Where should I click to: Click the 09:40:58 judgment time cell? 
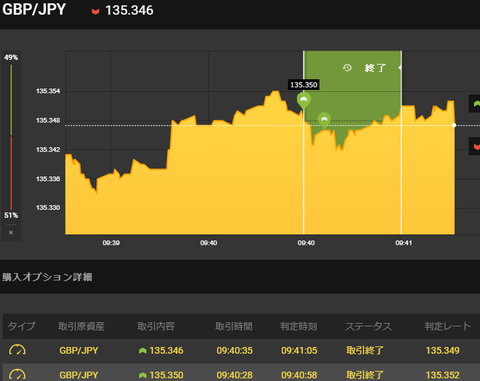(299, 375)
